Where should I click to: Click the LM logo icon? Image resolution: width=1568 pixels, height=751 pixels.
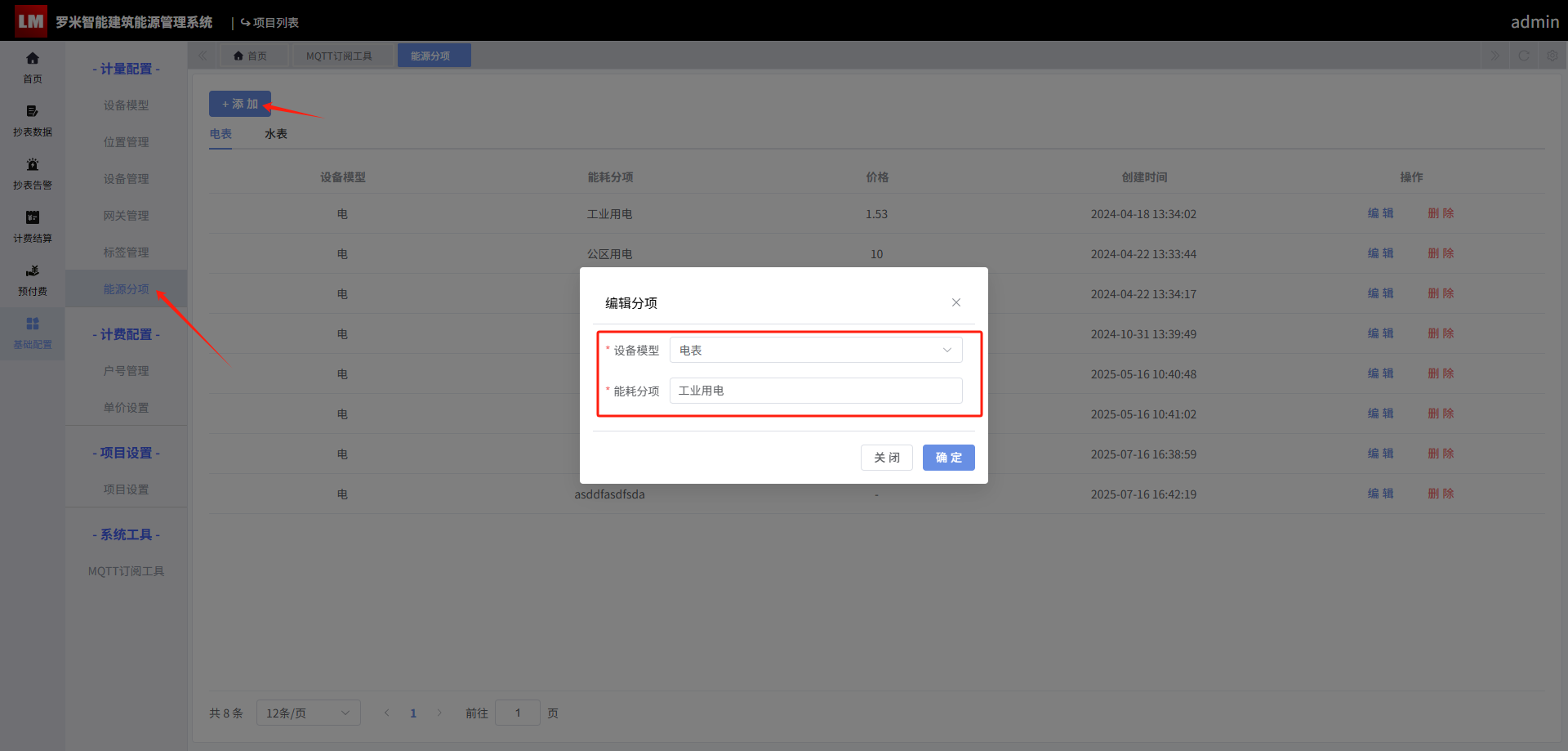click(30, 21)
